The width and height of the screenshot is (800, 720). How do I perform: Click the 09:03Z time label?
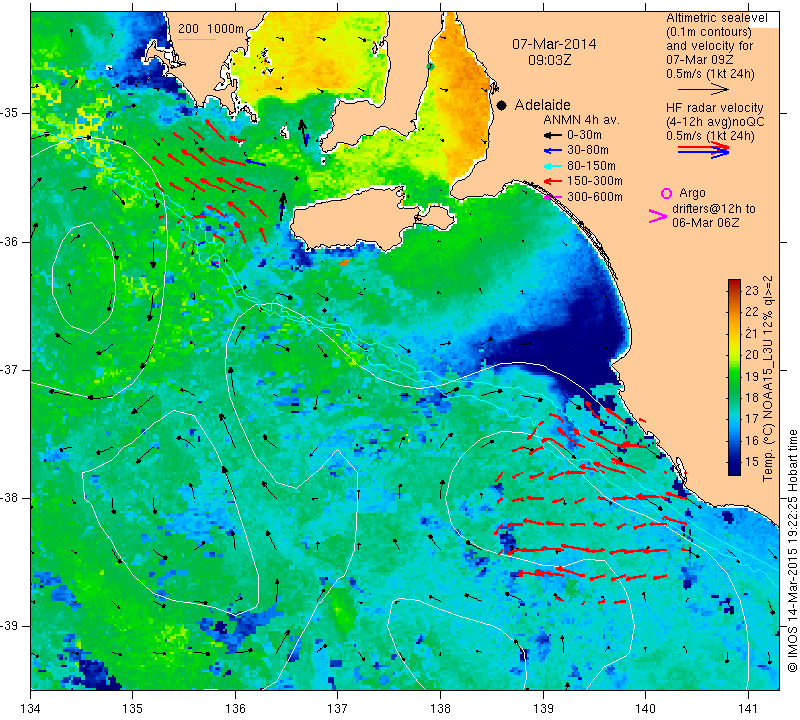[x=549, y=60]
